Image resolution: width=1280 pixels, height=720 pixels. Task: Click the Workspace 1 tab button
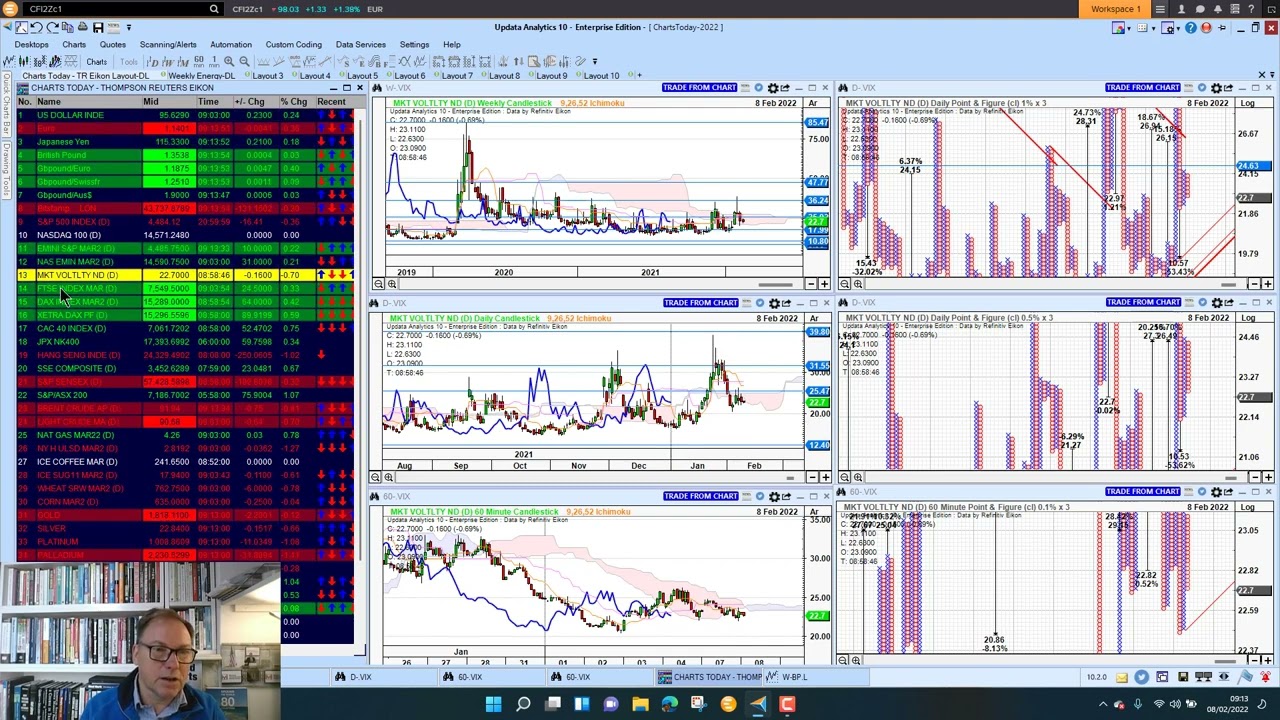[x=1115, y=9]
